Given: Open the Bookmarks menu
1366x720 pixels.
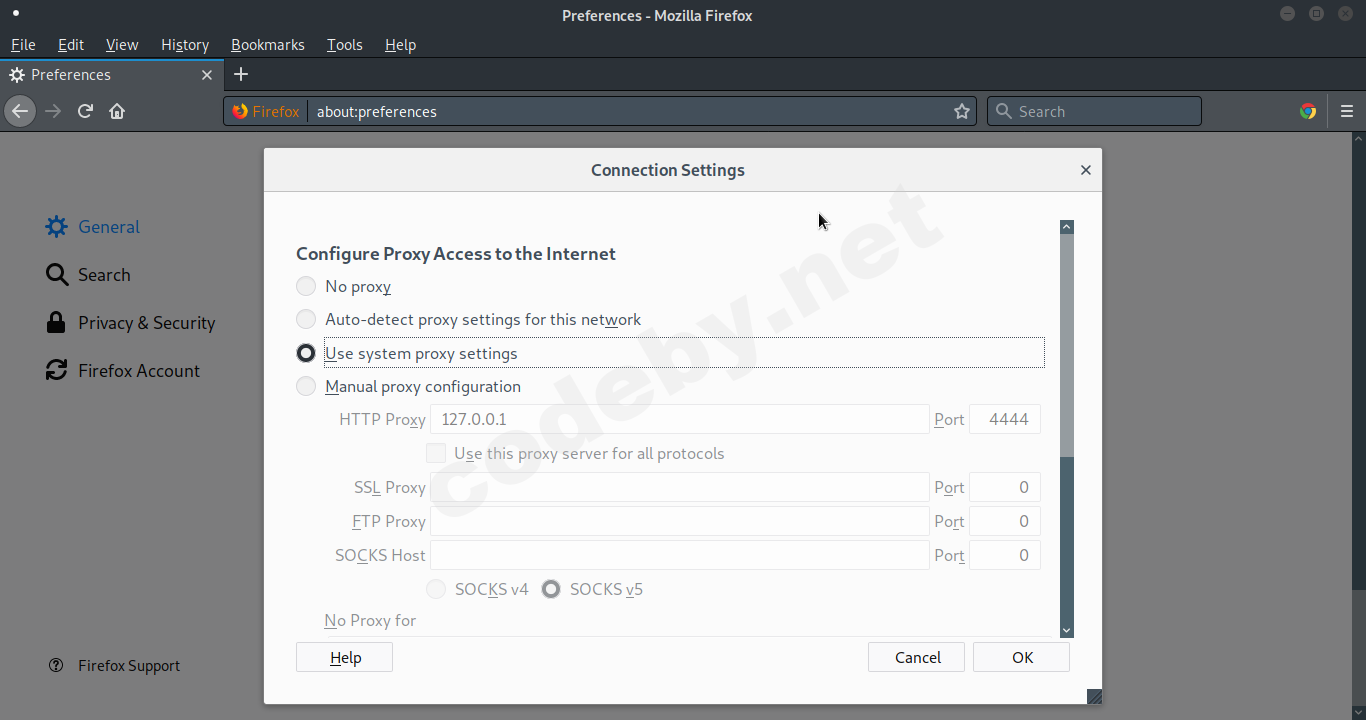Looking at the screenshot, I should (267, 45).
